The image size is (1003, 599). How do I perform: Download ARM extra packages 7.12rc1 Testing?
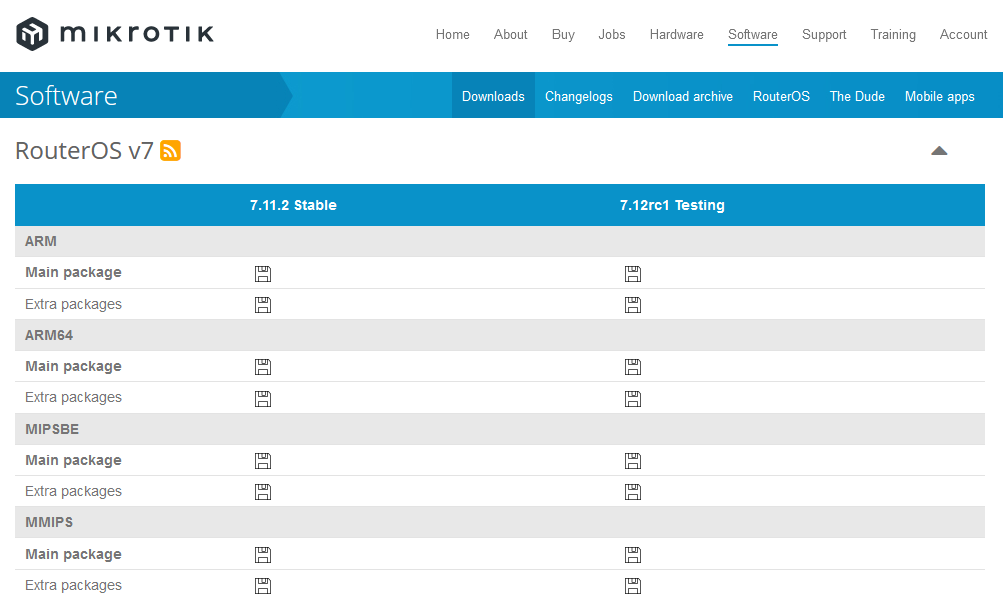pyautogui.click(x=633, y=305)
